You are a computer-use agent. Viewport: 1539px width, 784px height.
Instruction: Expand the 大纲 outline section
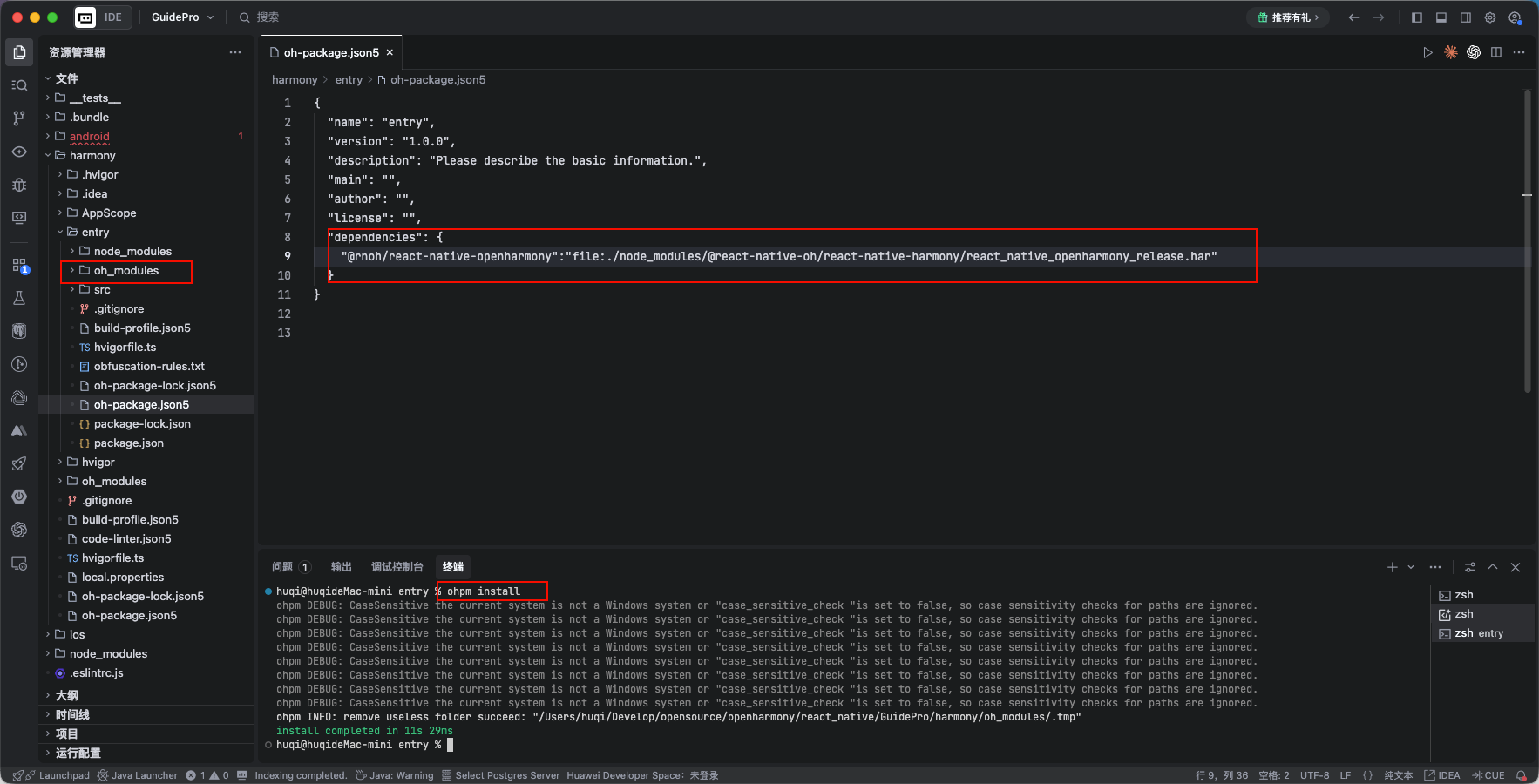tap(146, 695)
